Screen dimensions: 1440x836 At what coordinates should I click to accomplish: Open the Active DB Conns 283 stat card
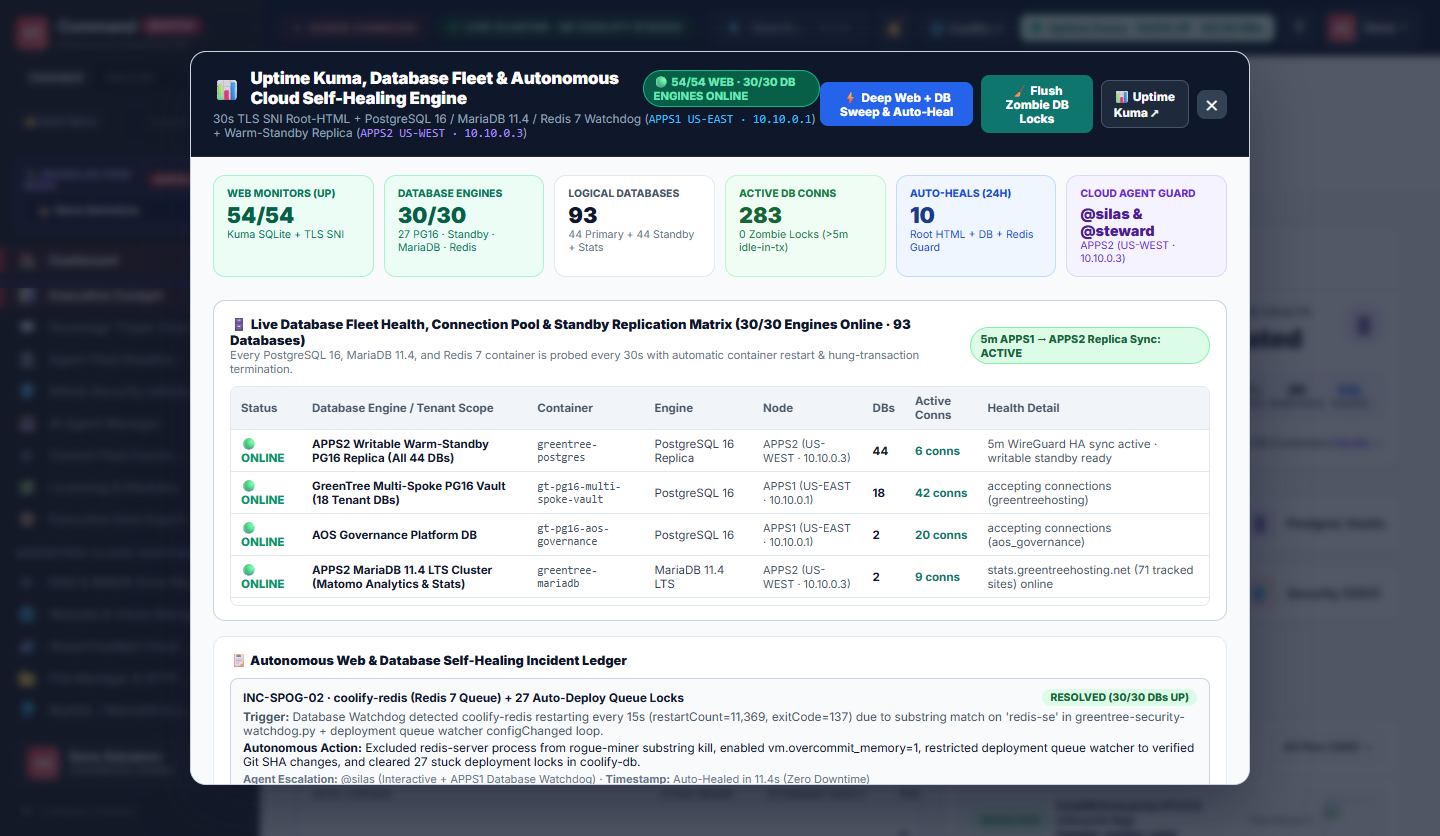point(806,226)
